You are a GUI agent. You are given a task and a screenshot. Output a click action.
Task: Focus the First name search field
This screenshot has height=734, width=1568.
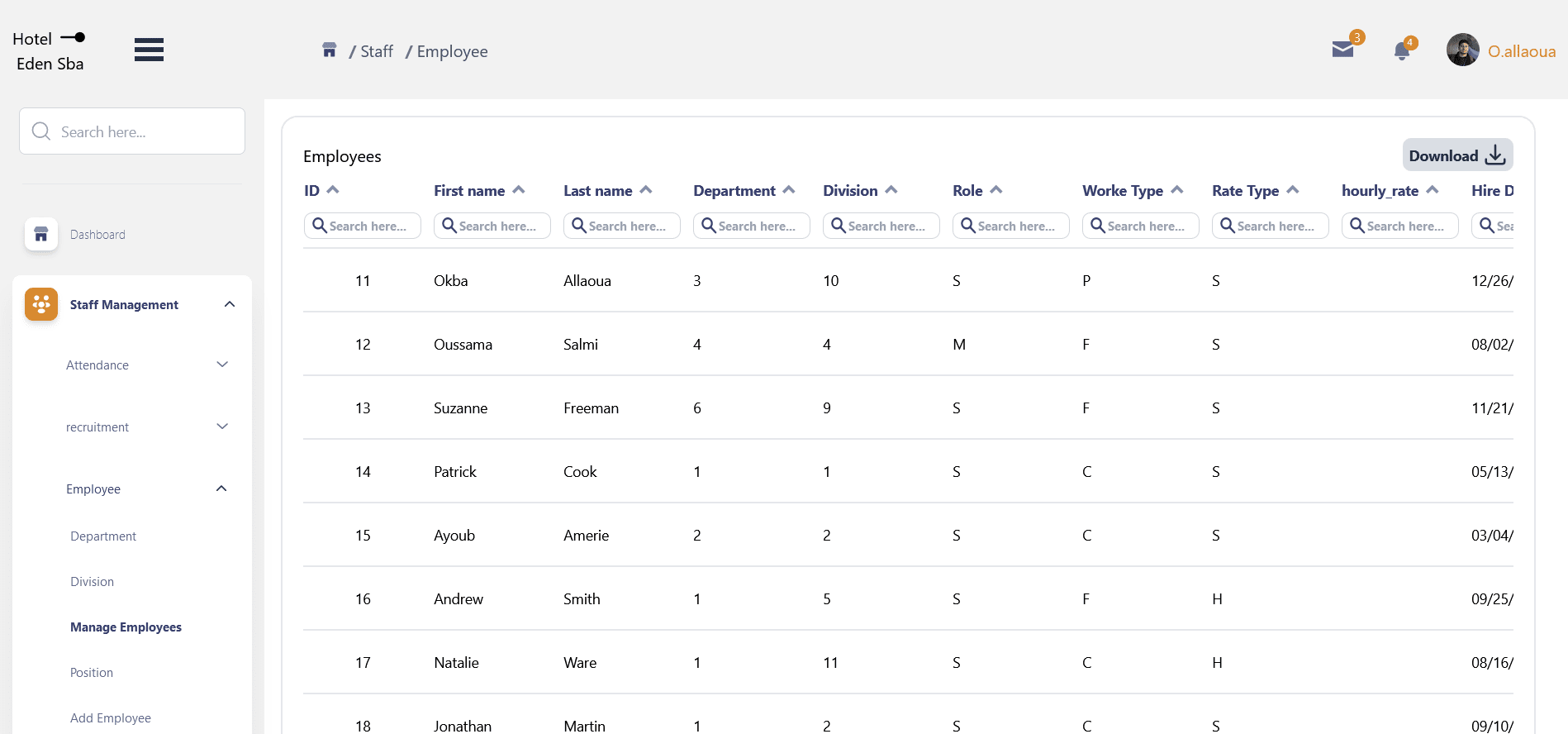point(492,226)
